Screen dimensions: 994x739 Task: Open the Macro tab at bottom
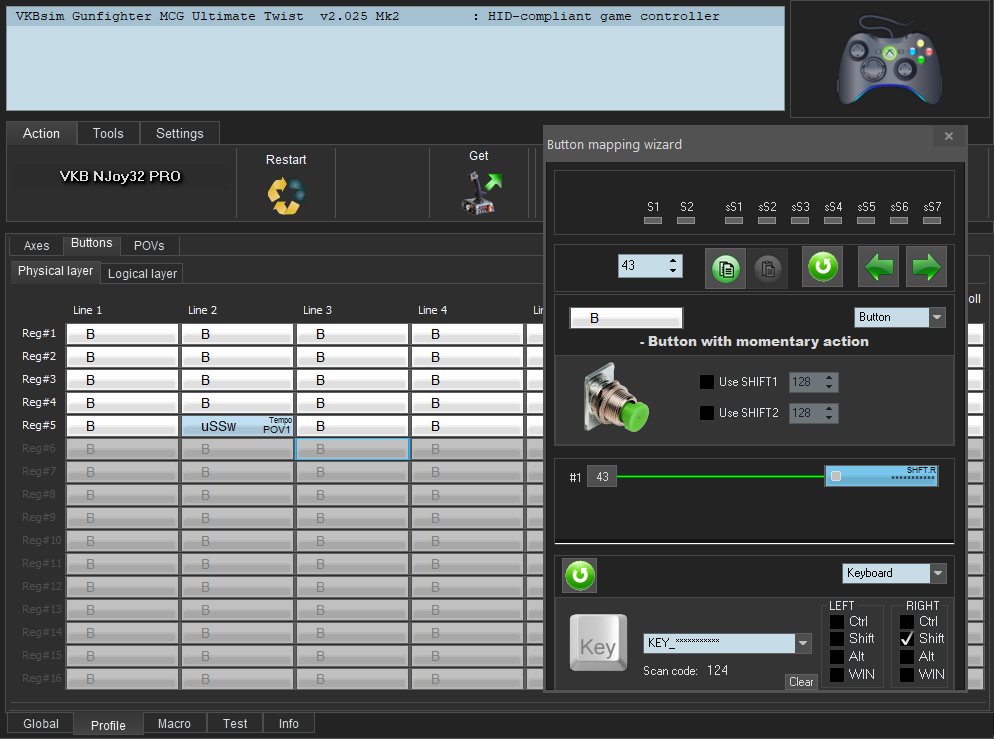coord(174,723)
